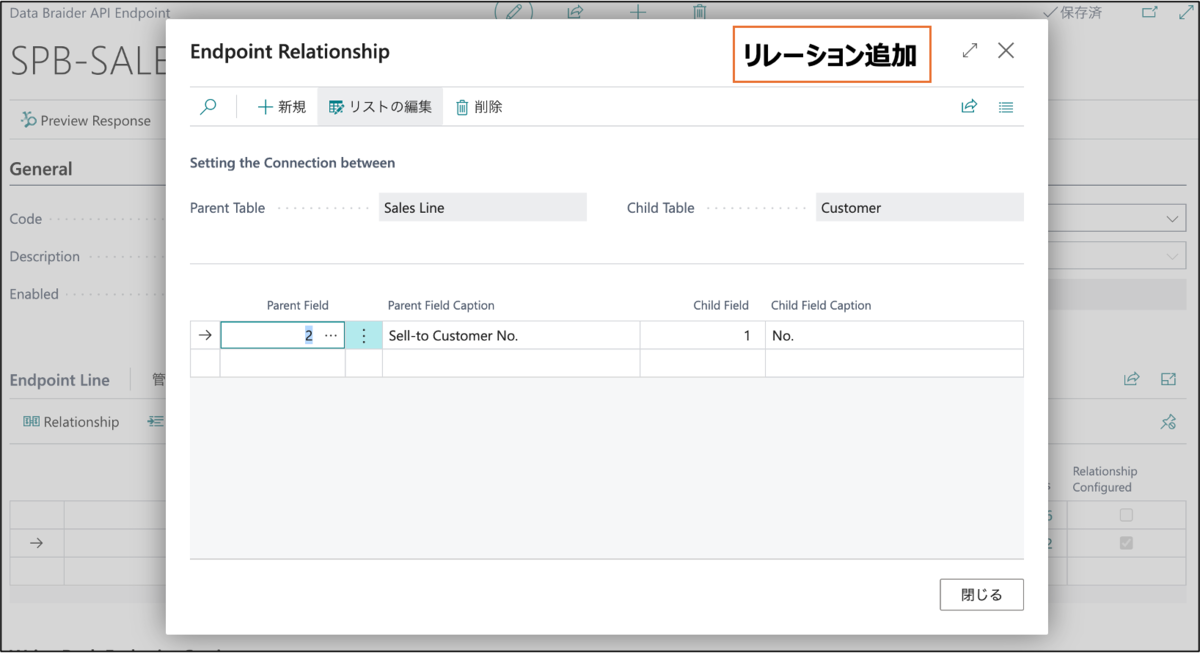Click the 保存済 saved indicator
Image resolution: width=1200 pixels, height=653 pixels.
1071,13
